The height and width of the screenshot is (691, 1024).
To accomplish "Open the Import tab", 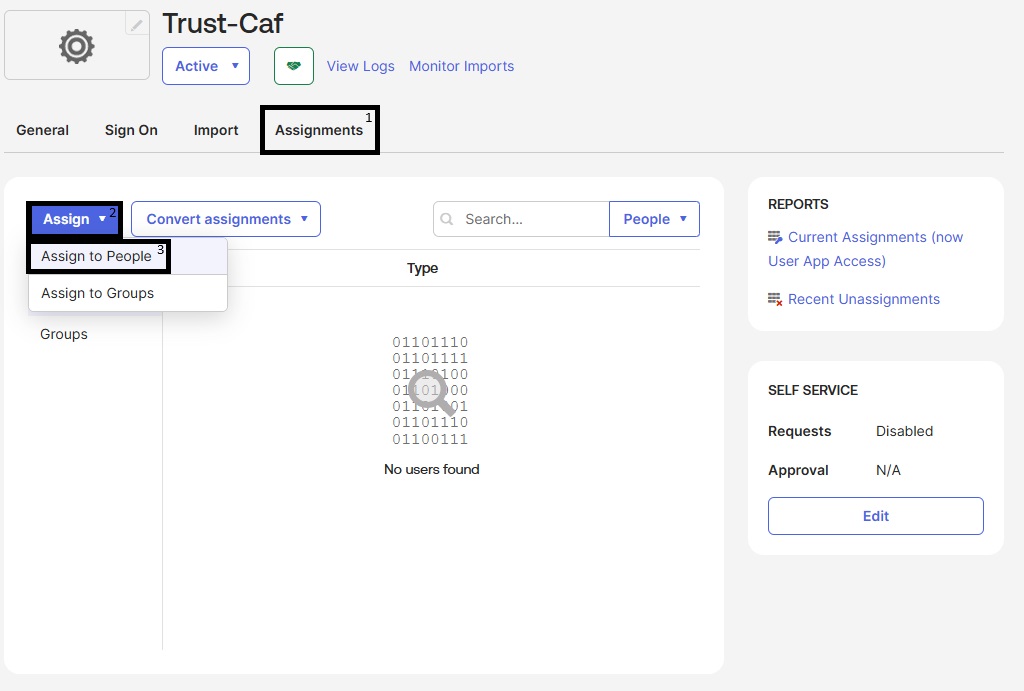I will tap(216, 130).
